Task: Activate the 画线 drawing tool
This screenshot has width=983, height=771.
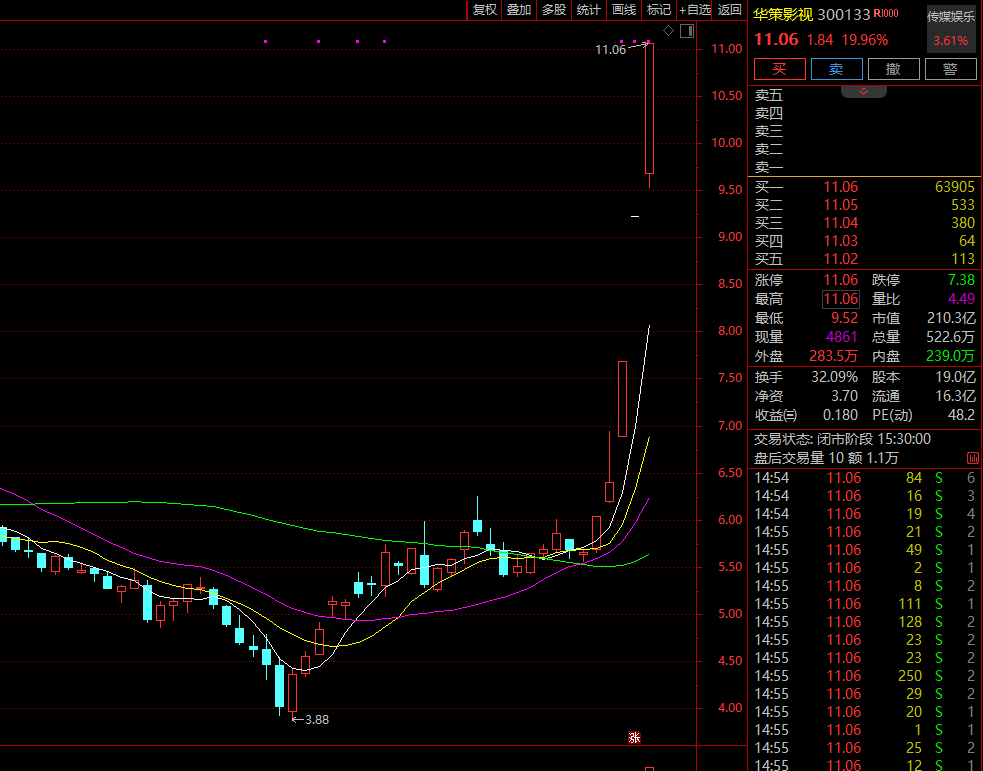Action: click(624, 10)
